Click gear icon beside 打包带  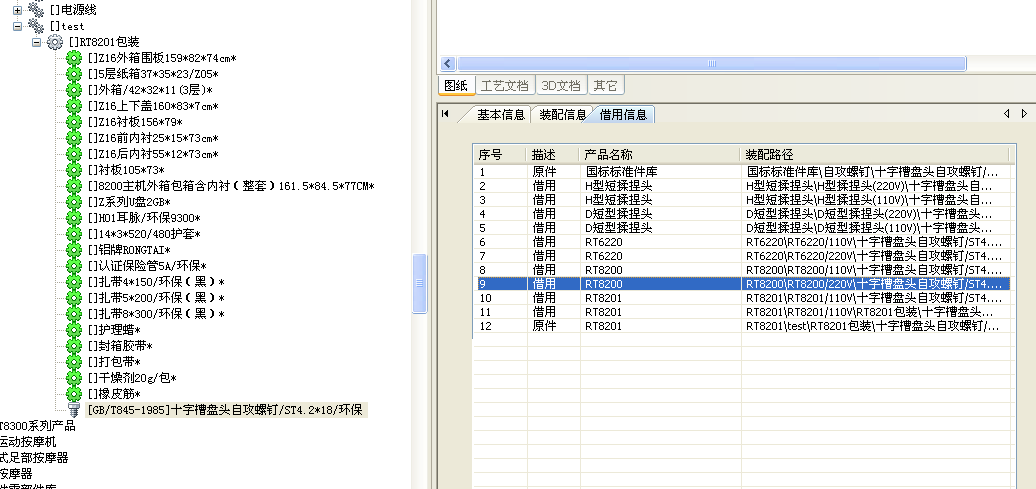coord(74,362)
